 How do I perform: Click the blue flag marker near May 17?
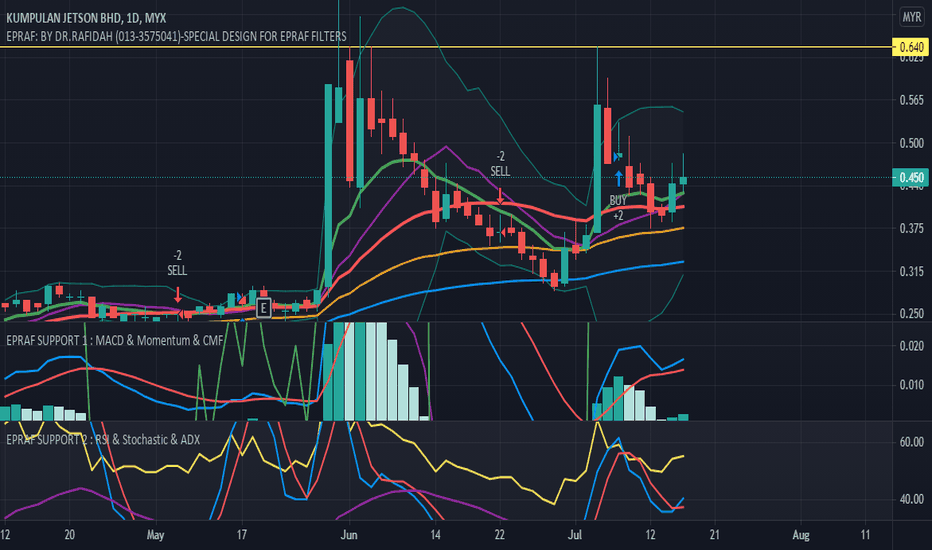[x=240, y=297]
